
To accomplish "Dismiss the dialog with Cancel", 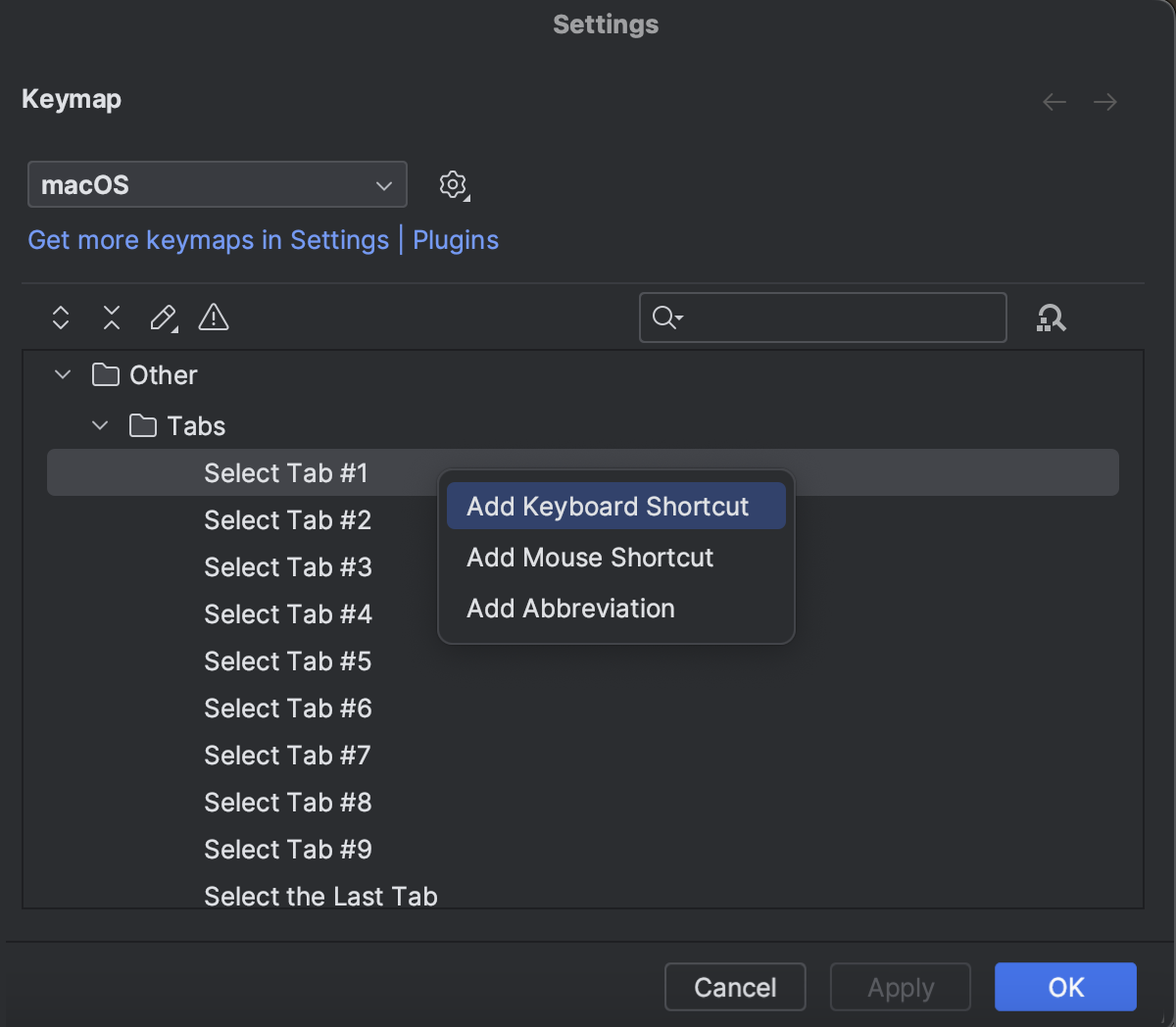I will pyautogui.click(x=735, y=987).
